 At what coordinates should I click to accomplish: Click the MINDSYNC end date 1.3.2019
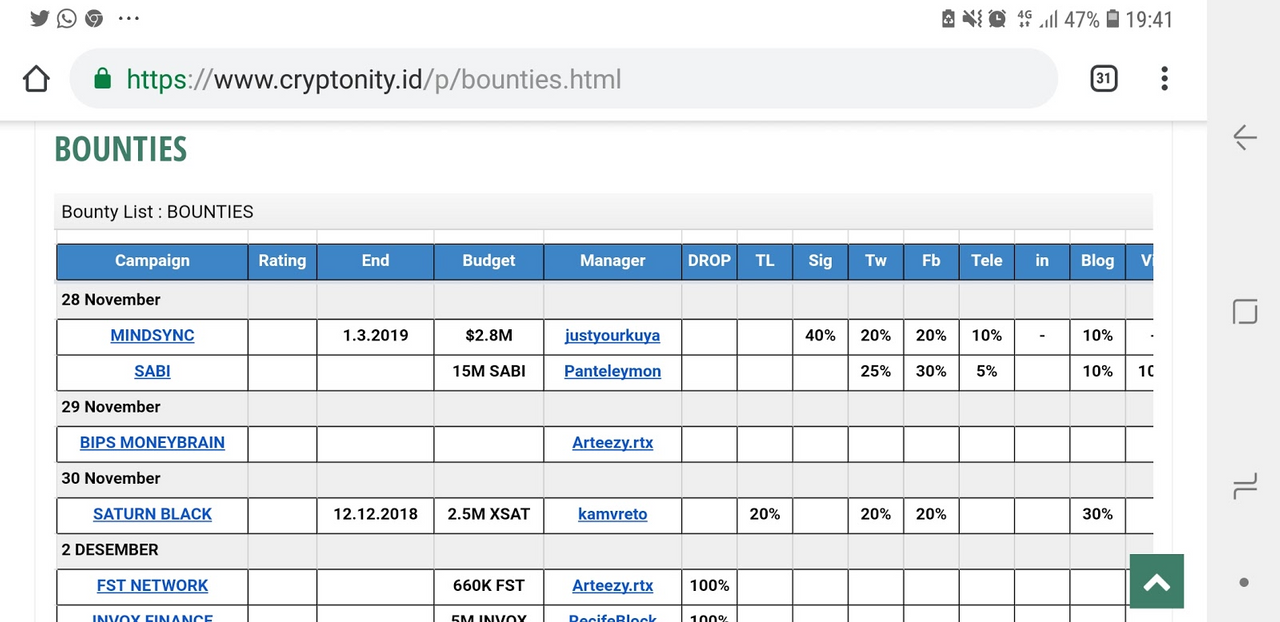(375, 336)
